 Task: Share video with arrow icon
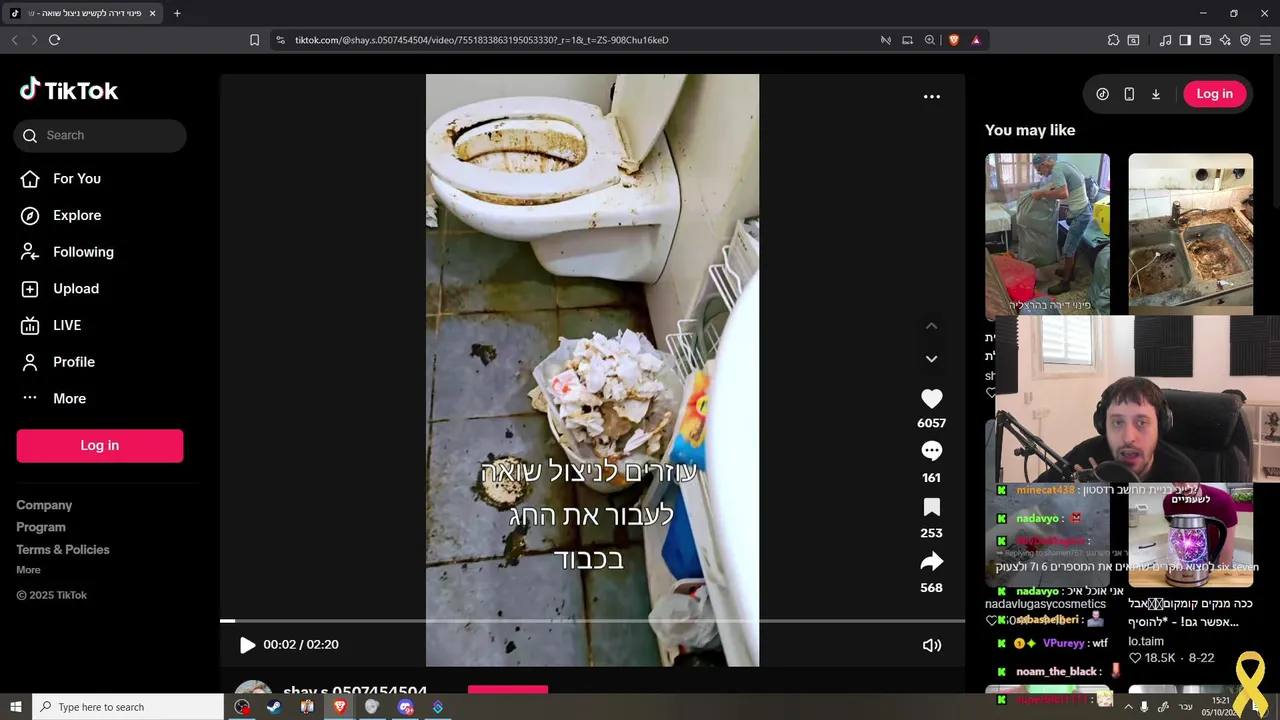pos(931,562)
